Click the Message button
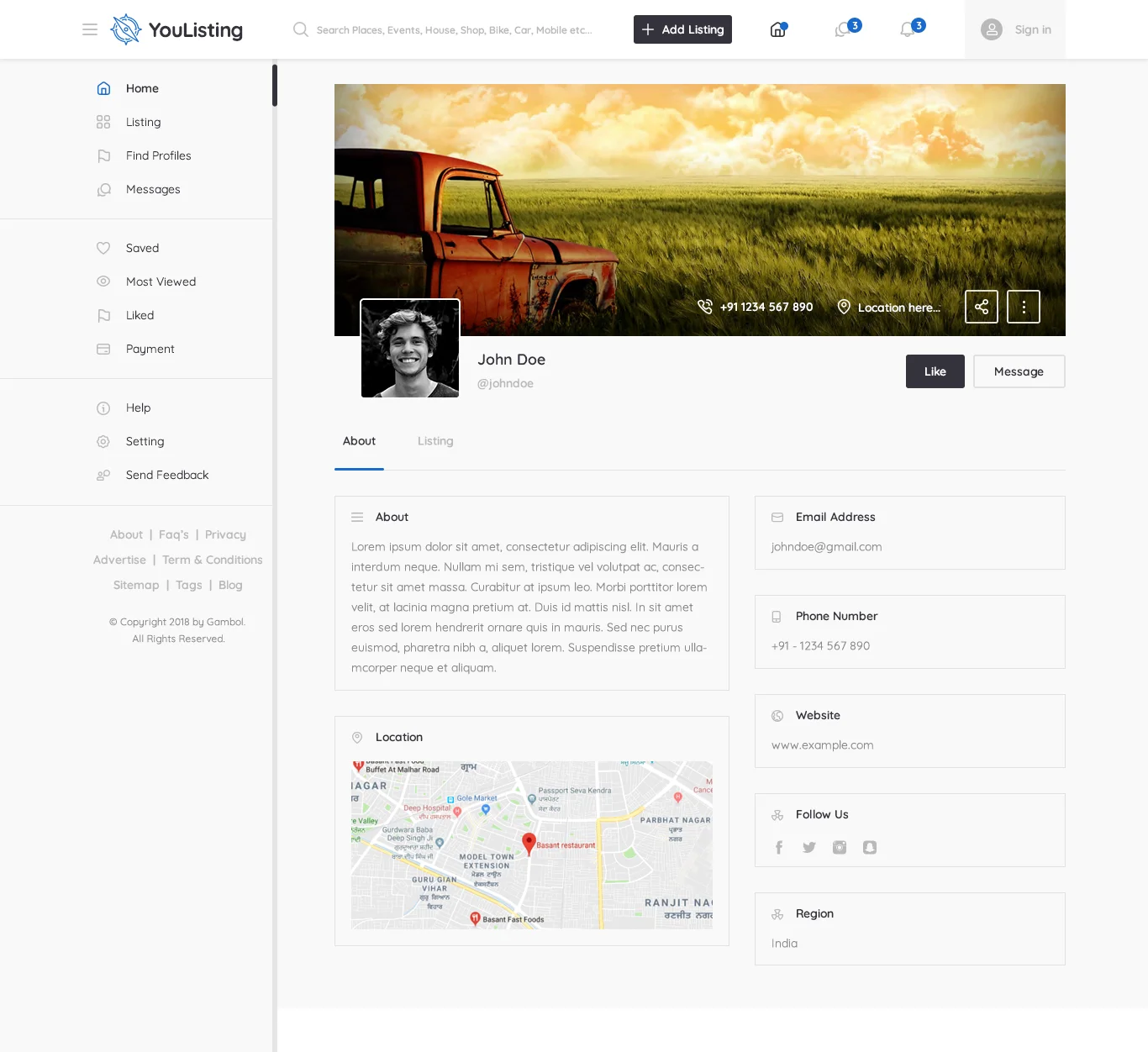 (x=1019, y=371)
